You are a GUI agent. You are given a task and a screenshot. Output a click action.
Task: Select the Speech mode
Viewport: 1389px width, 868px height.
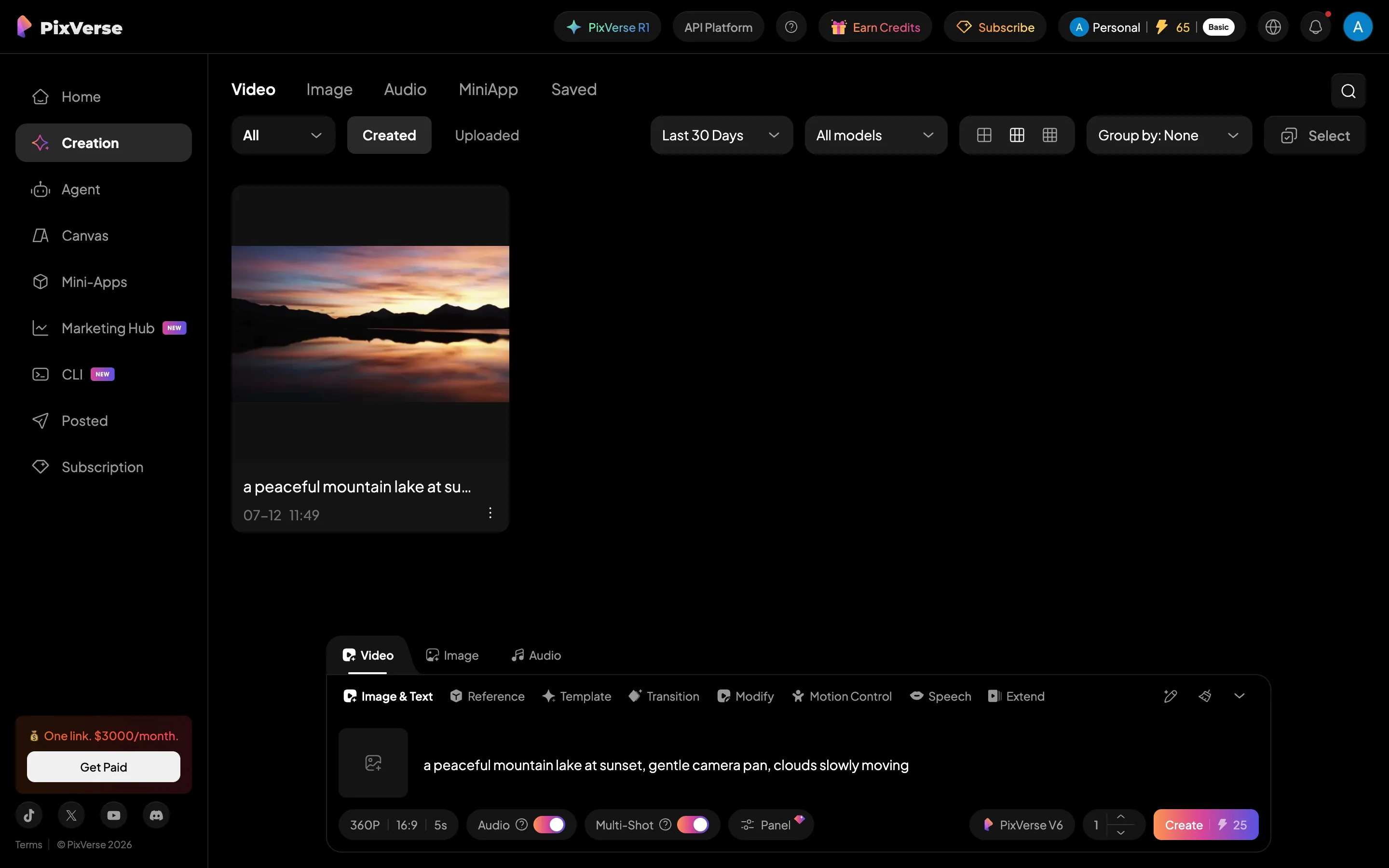coord(941,696)
